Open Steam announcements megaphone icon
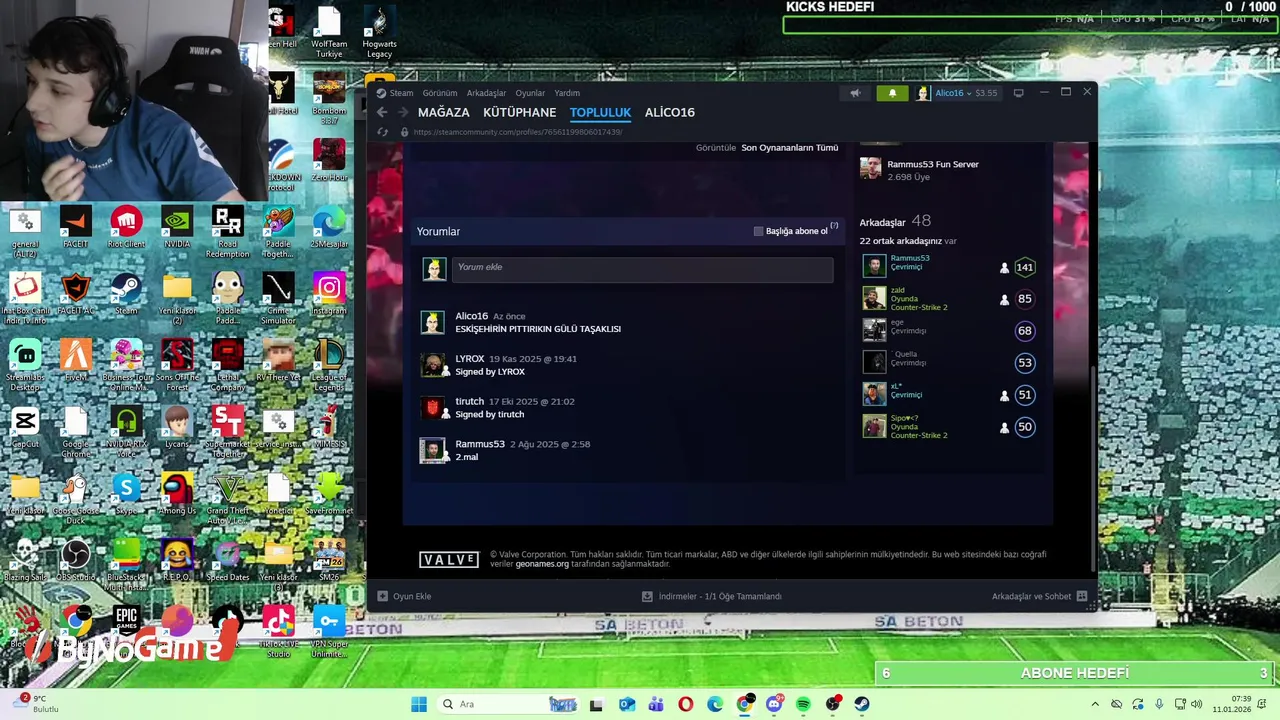This screenshot has height=720, width=1280. [855, 93]
